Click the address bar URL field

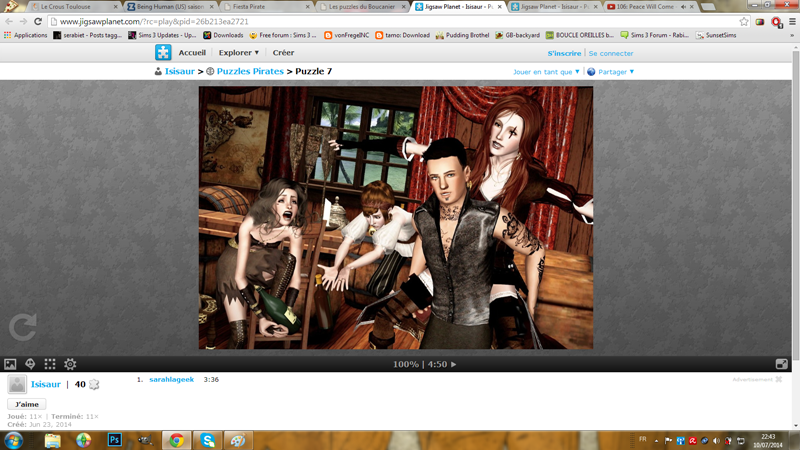point(393,21)
